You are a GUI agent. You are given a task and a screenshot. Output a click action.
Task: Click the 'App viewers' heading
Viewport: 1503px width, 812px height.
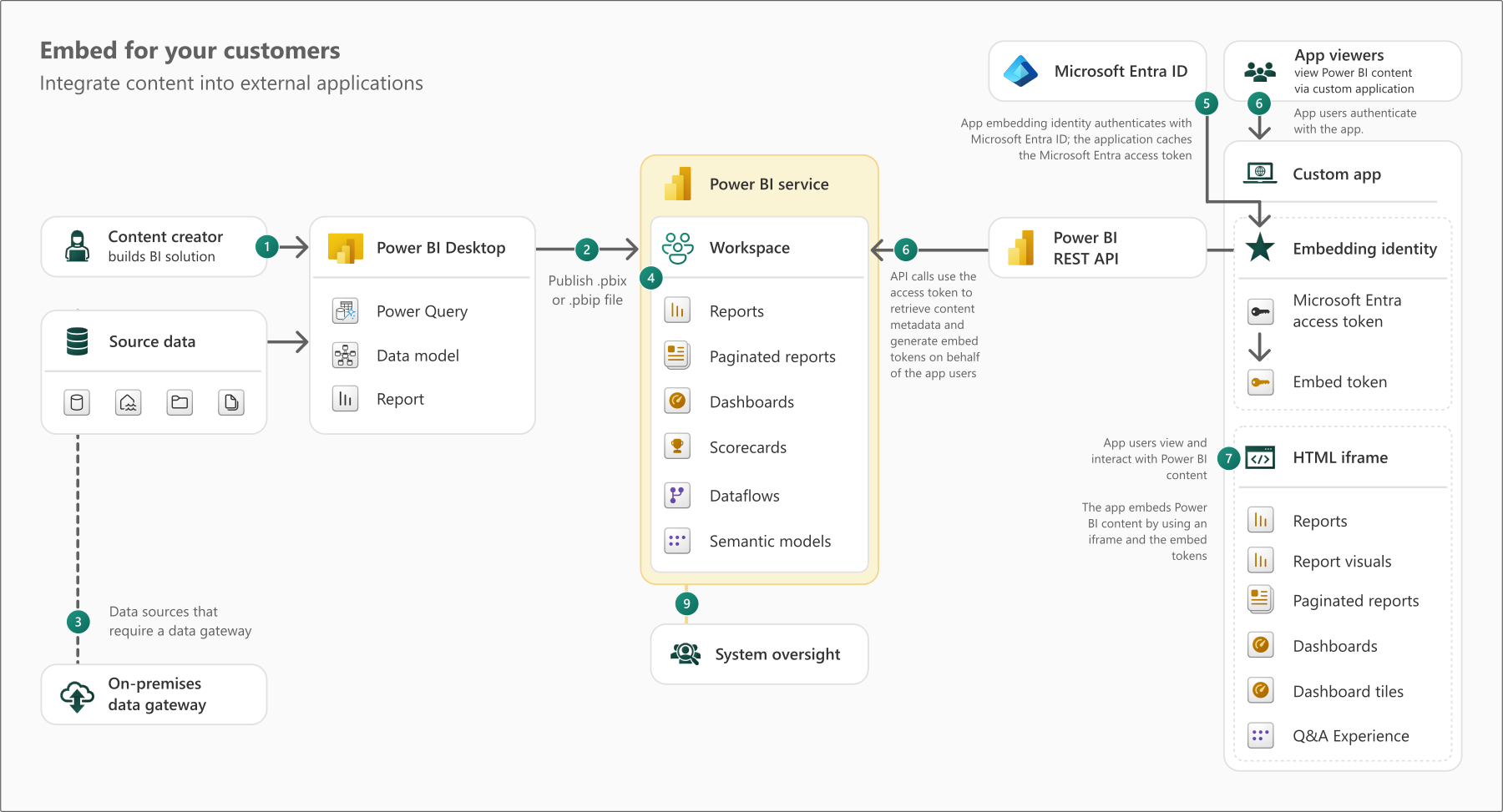(1339, 55)
